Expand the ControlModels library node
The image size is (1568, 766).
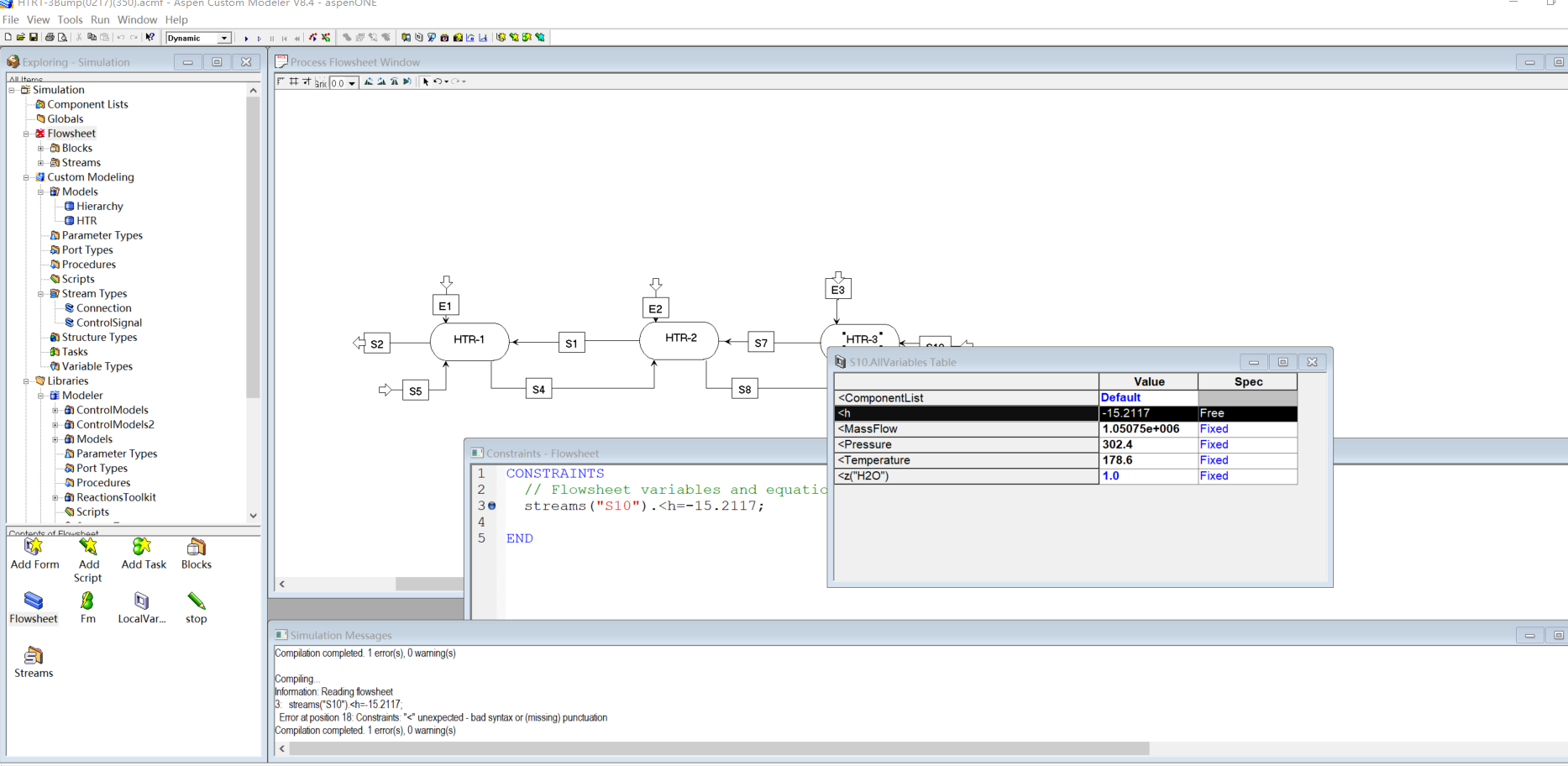(55, 410)
